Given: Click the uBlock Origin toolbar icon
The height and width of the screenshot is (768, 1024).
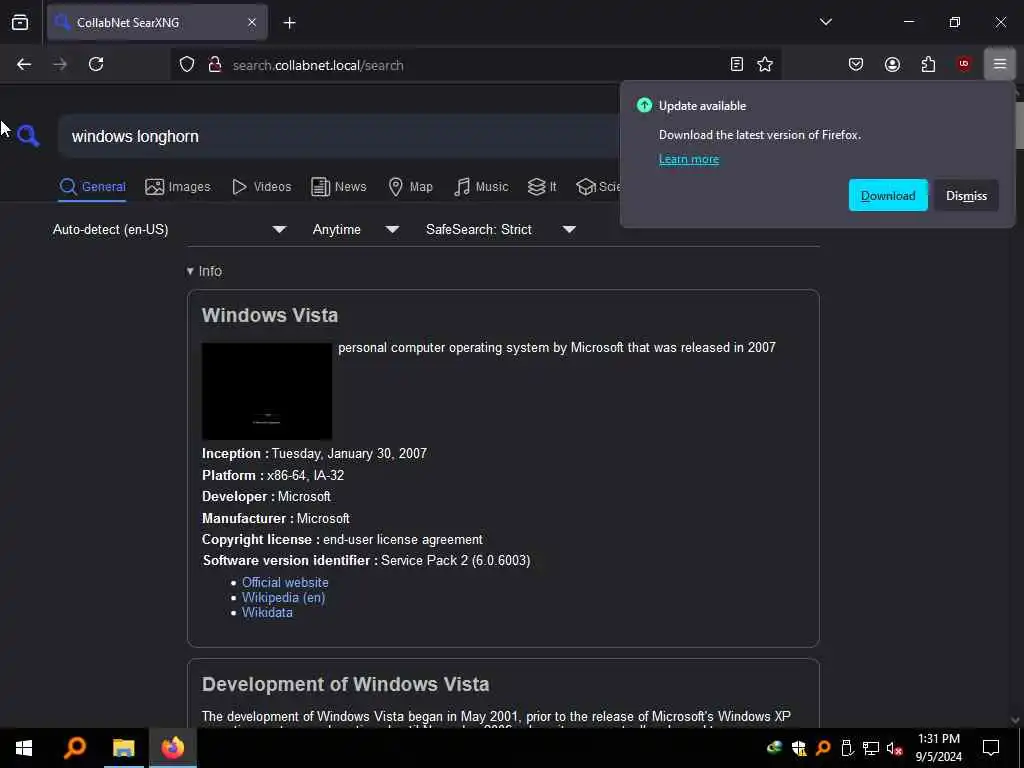Looking at the screenshot, I should tap(964, 64).
